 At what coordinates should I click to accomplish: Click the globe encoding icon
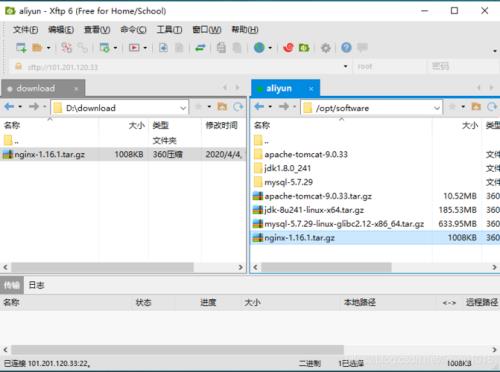tap(259, 48)
